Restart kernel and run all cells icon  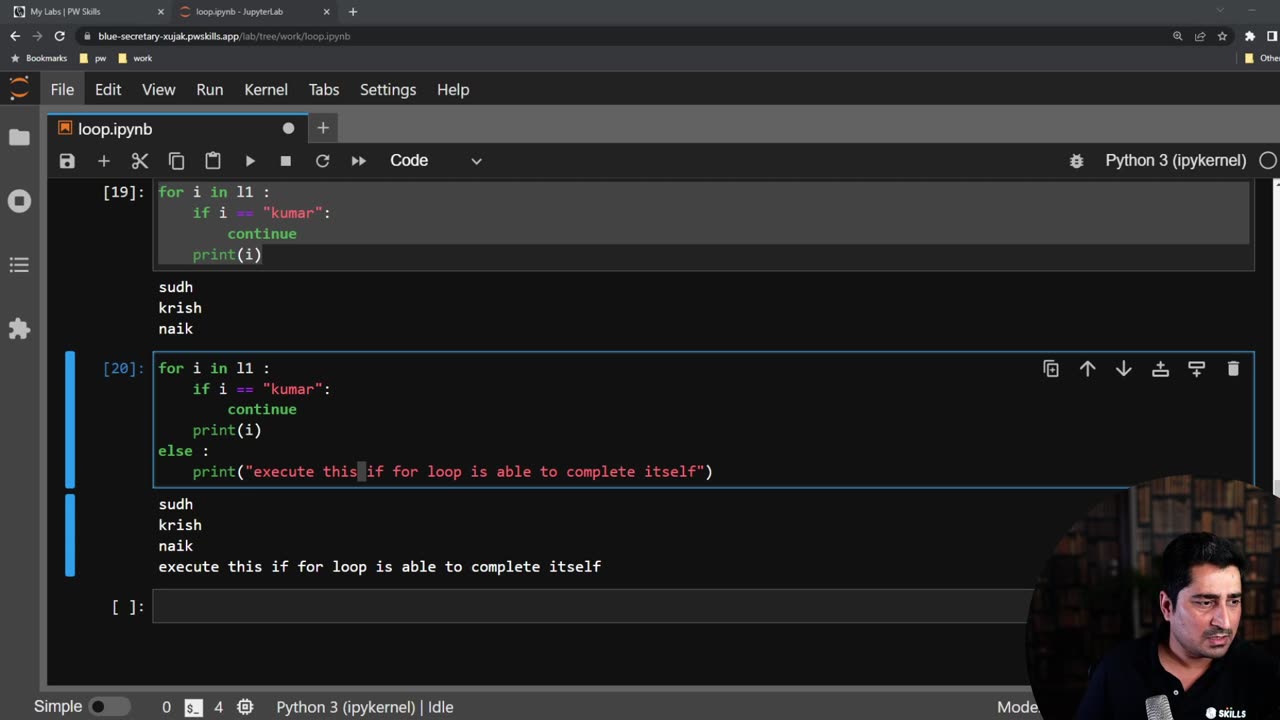pyautogui.click(x=358, y=161)
